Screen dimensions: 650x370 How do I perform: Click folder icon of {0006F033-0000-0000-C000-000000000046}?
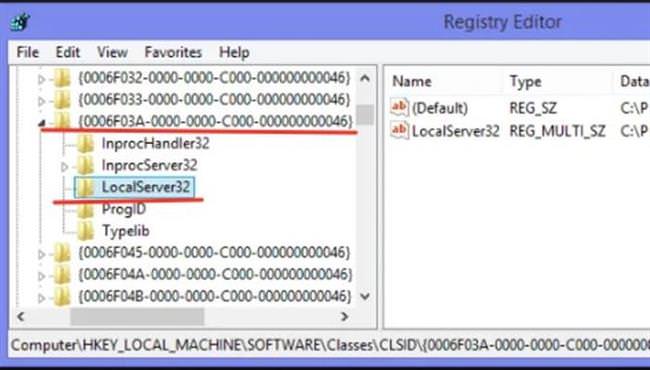pyautogui.click(x=62, y=100)
